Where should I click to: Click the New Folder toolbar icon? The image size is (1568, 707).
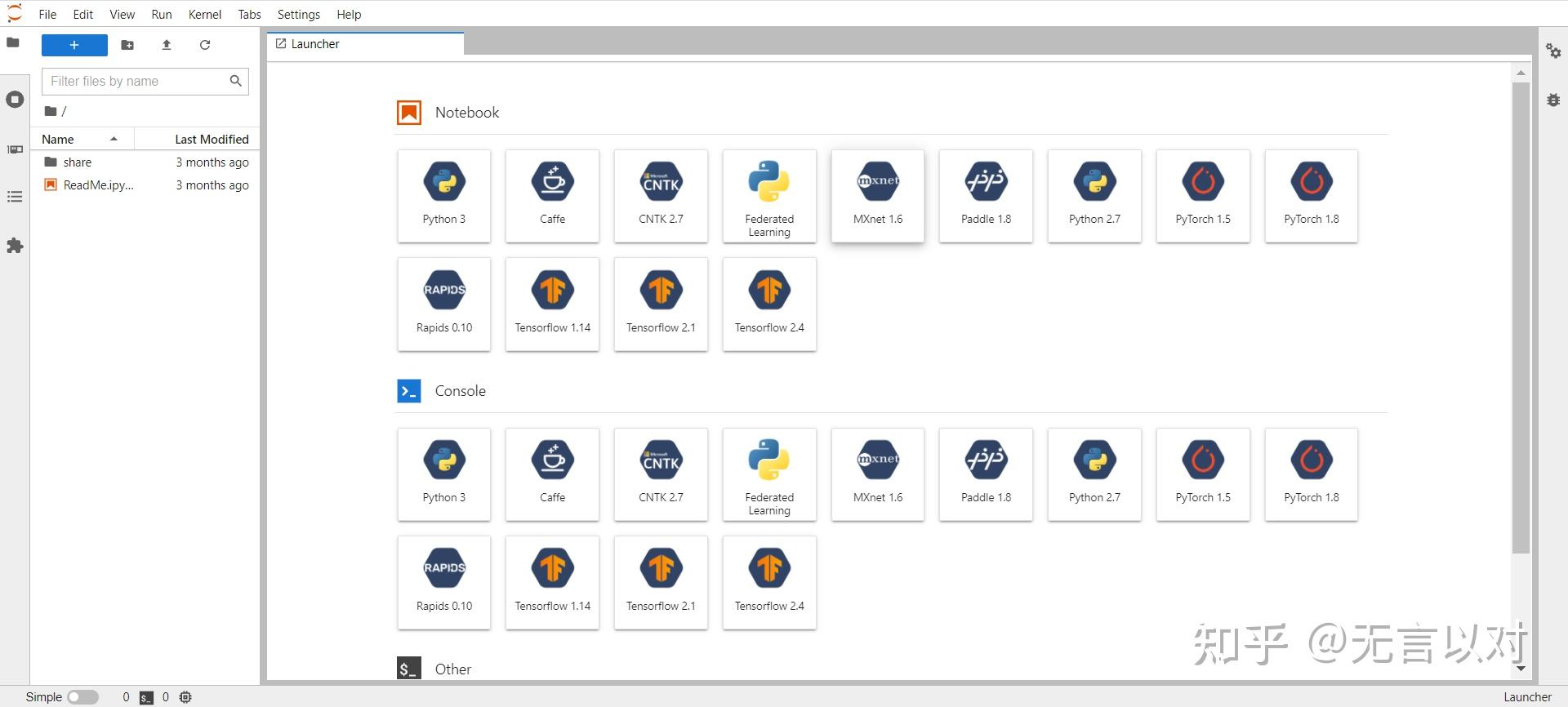coord(127,45)
